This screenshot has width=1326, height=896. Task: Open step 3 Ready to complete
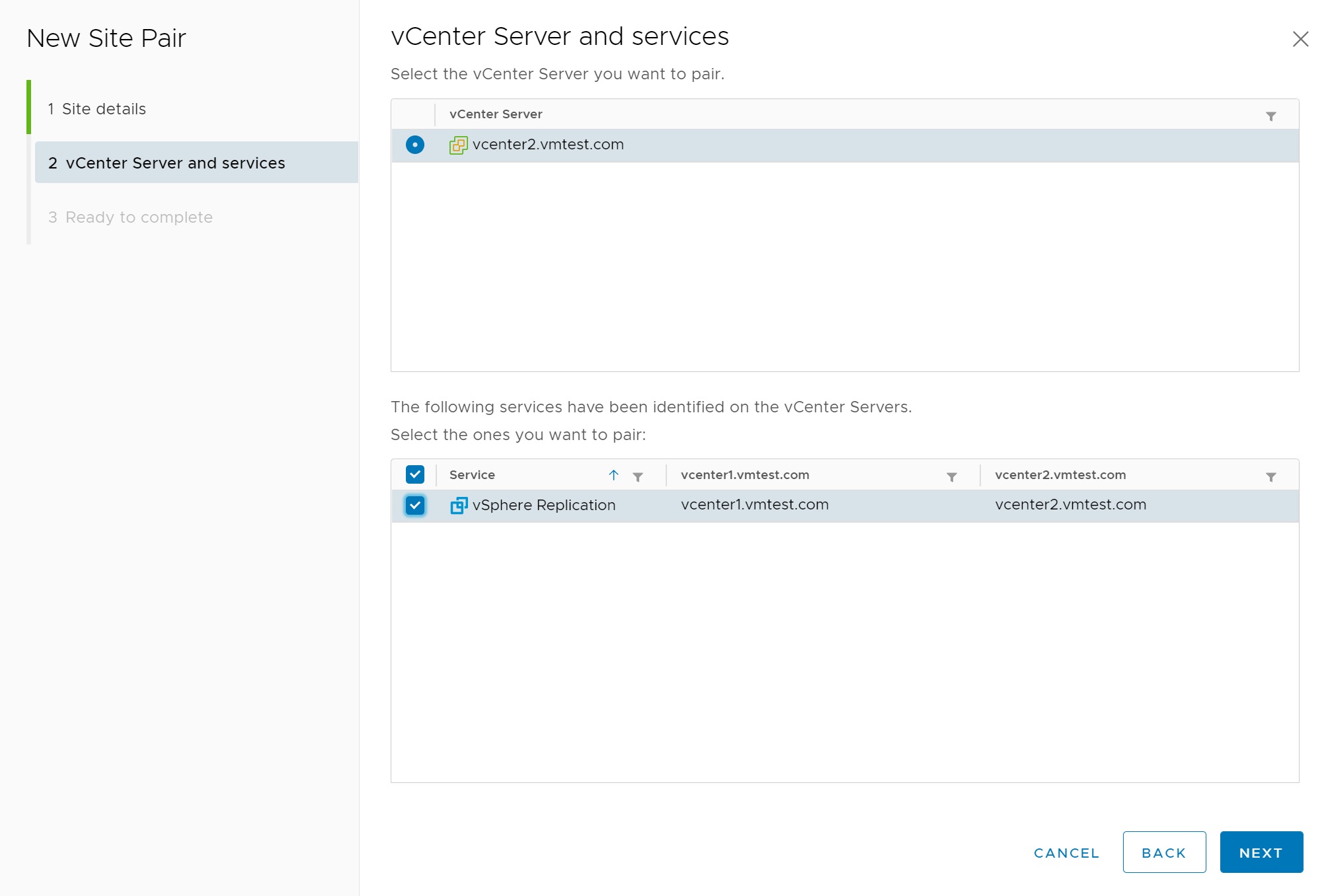(x=139, y=217)
